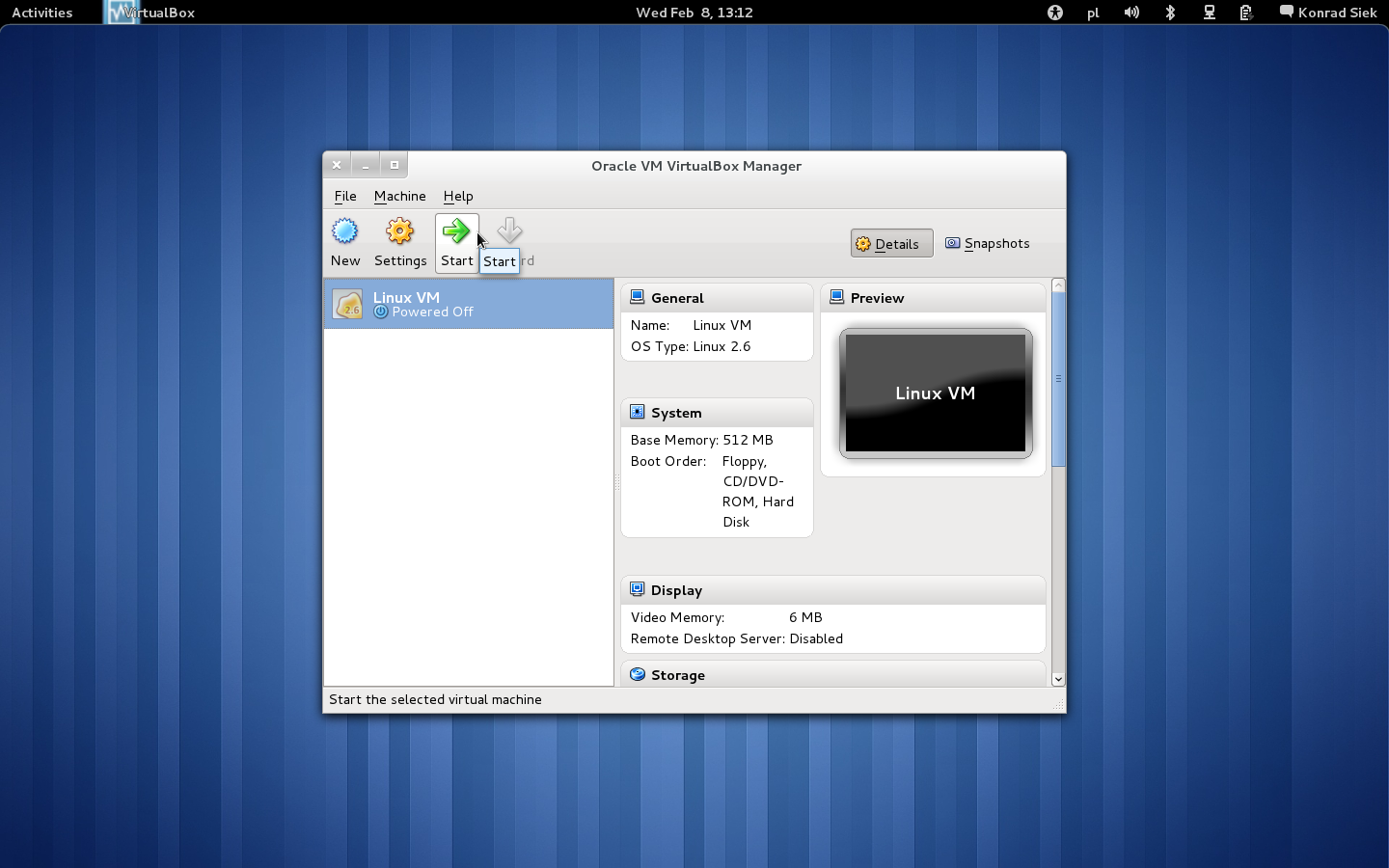
Task: Open the Activities overview
Action: click(42, 13)
